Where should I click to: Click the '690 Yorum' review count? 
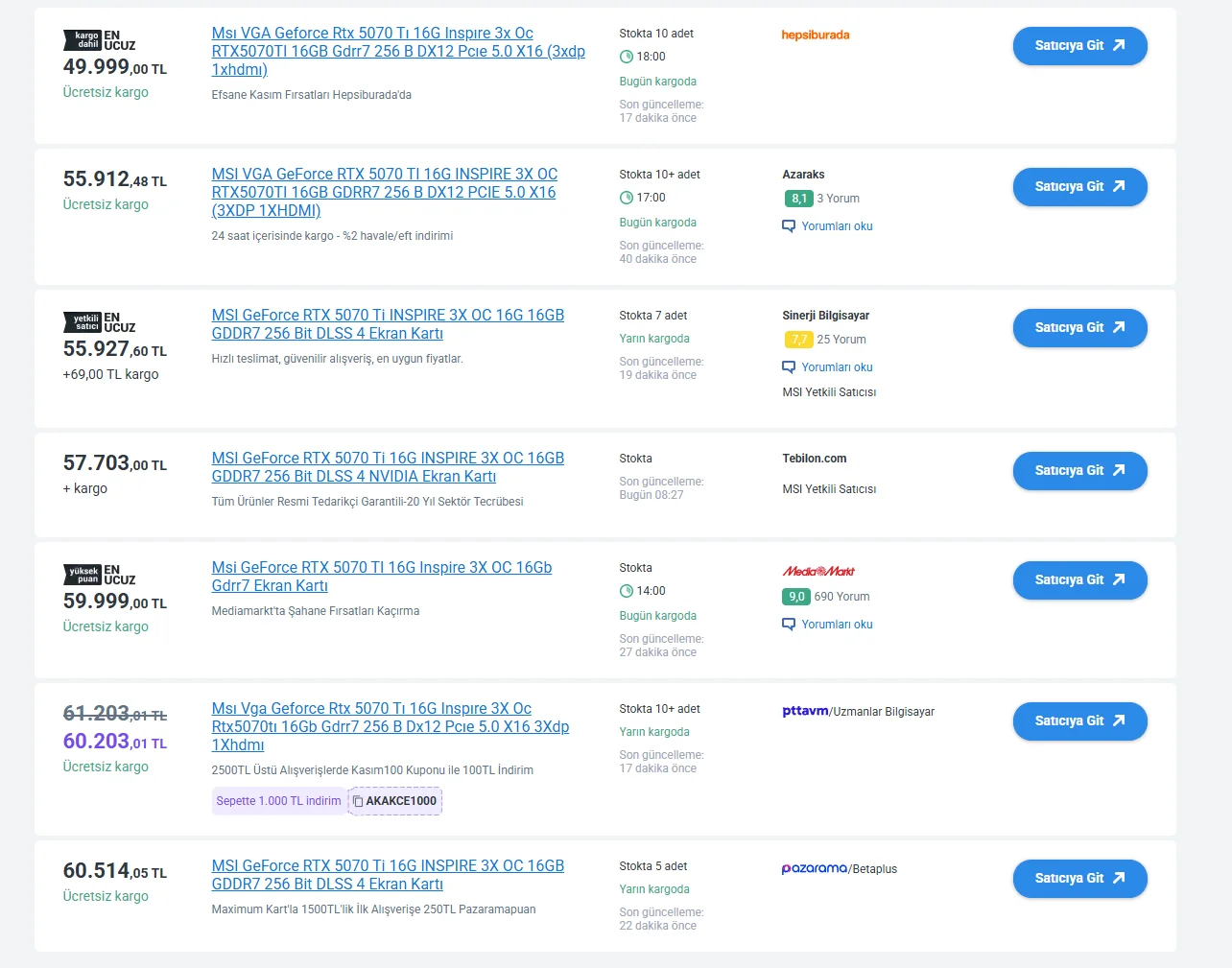pos(841,597)
